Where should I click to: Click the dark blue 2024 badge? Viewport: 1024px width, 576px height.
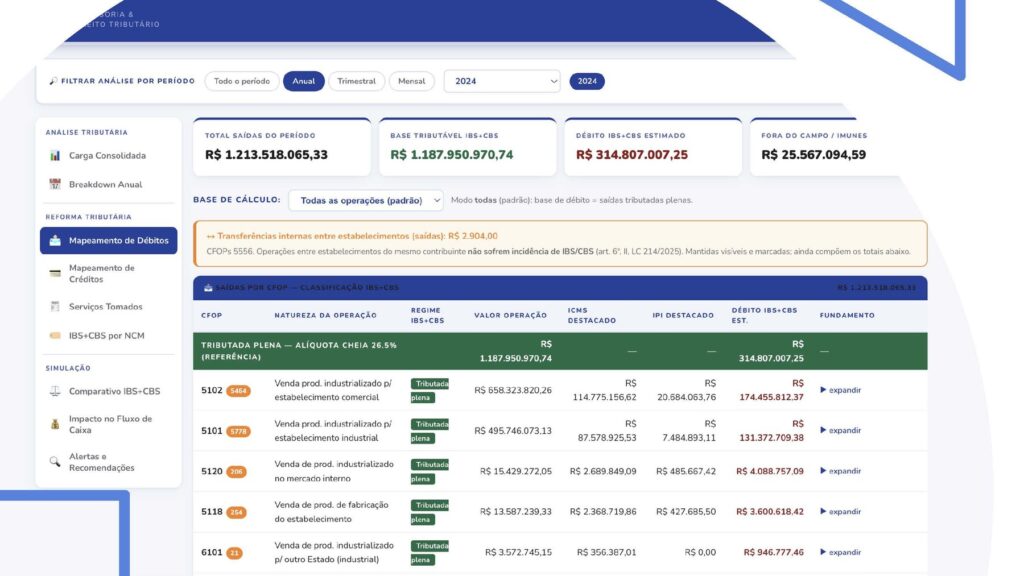coord(587,81)
